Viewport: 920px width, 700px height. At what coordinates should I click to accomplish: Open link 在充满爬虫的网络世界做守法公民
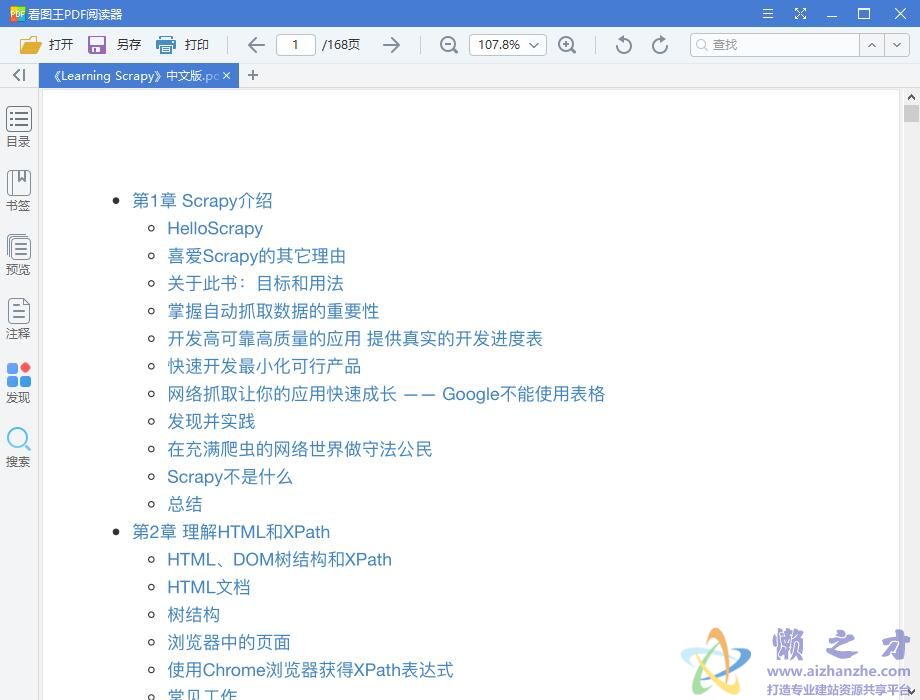pos(300,449)
